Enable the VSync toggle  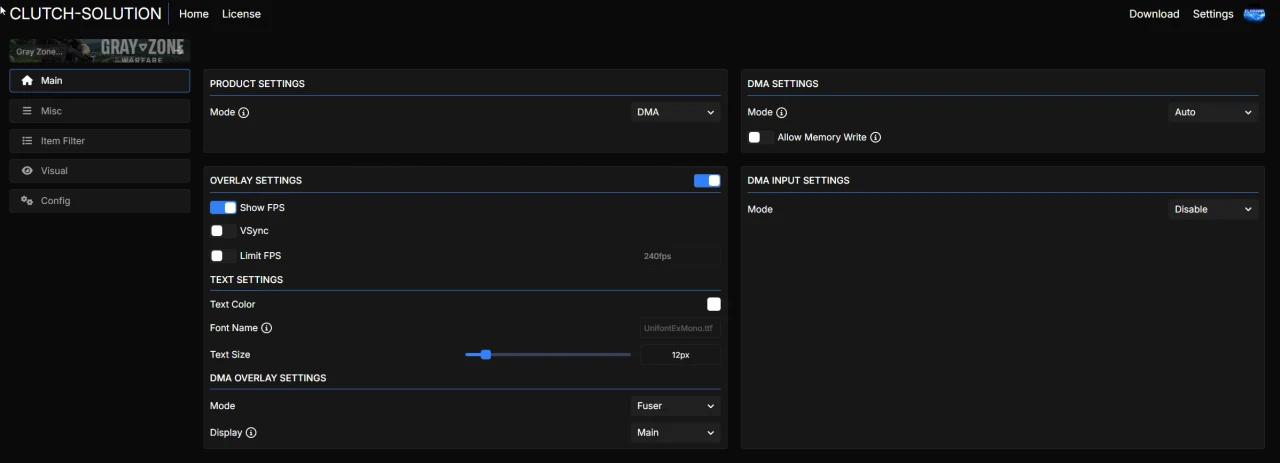pyautogui.click(x=223, y=231)
